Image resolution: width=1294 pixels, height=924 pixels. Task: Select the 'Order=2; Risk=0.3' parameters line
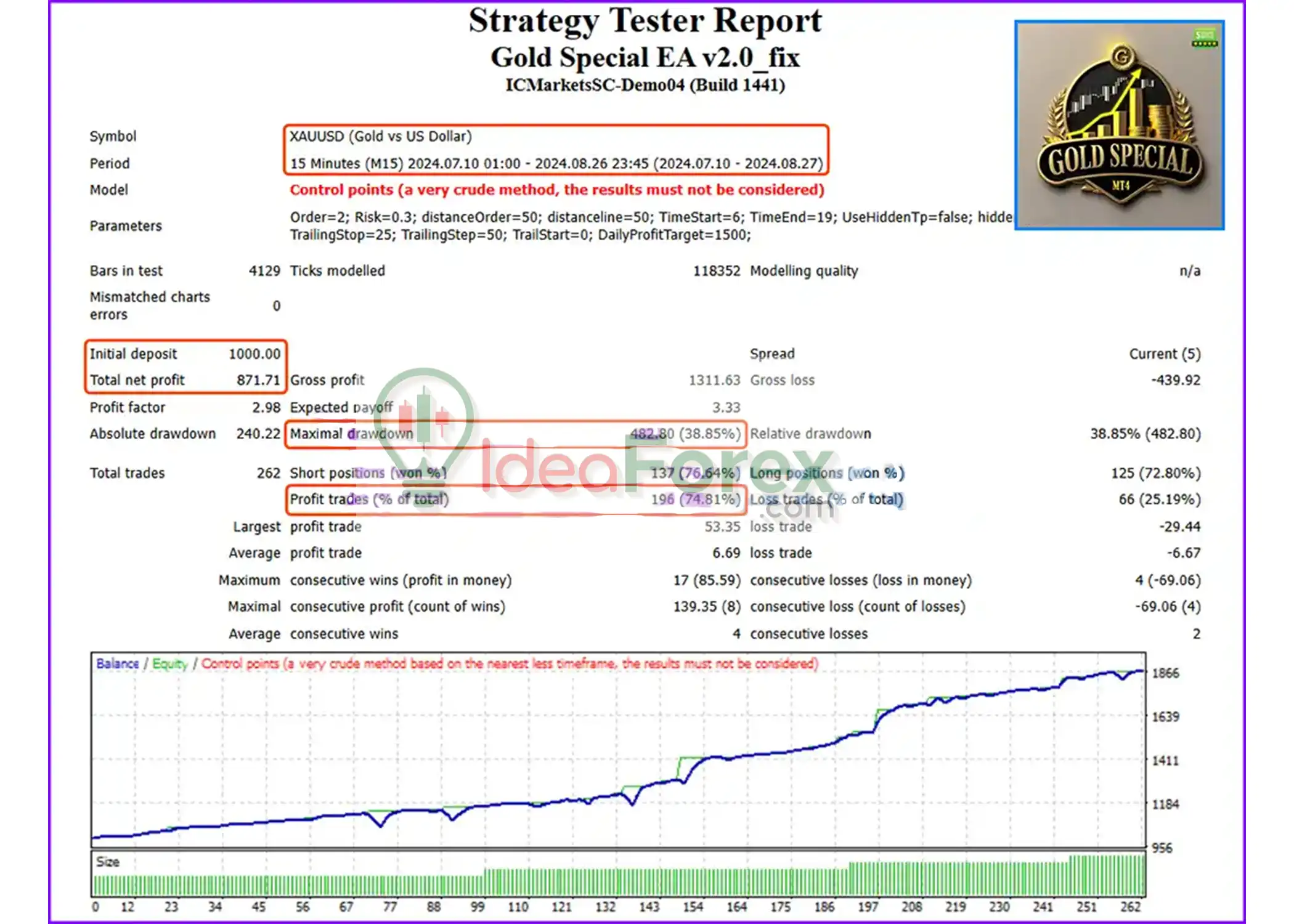(x=651, y=217)
